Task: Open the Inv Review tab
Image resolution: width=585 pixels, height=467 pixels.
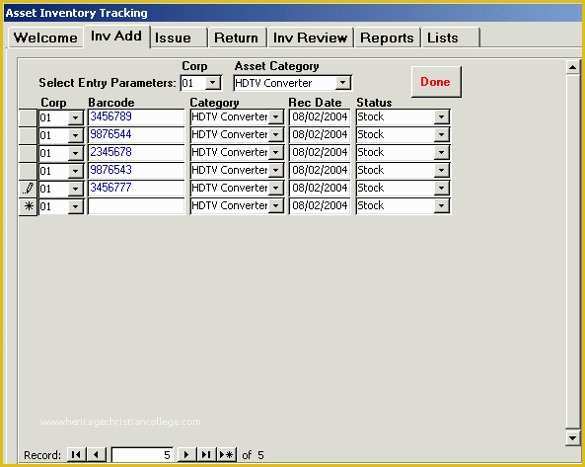Action: click(310, 38)
